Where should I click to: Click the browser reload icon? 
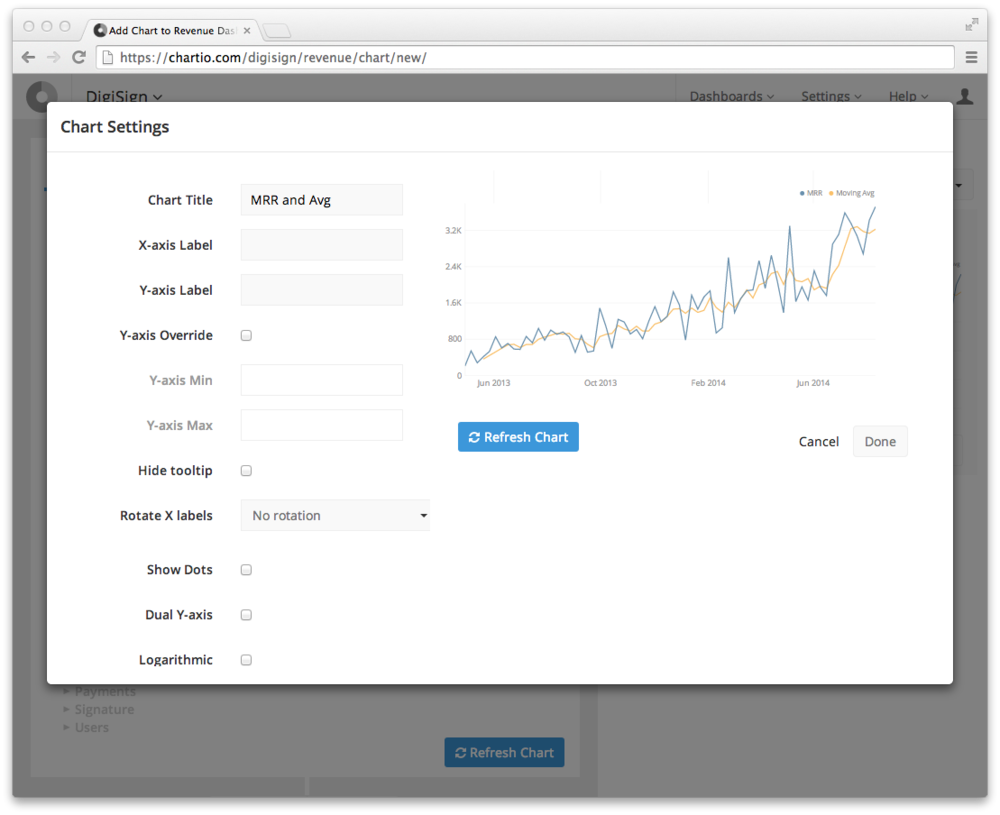78,58
